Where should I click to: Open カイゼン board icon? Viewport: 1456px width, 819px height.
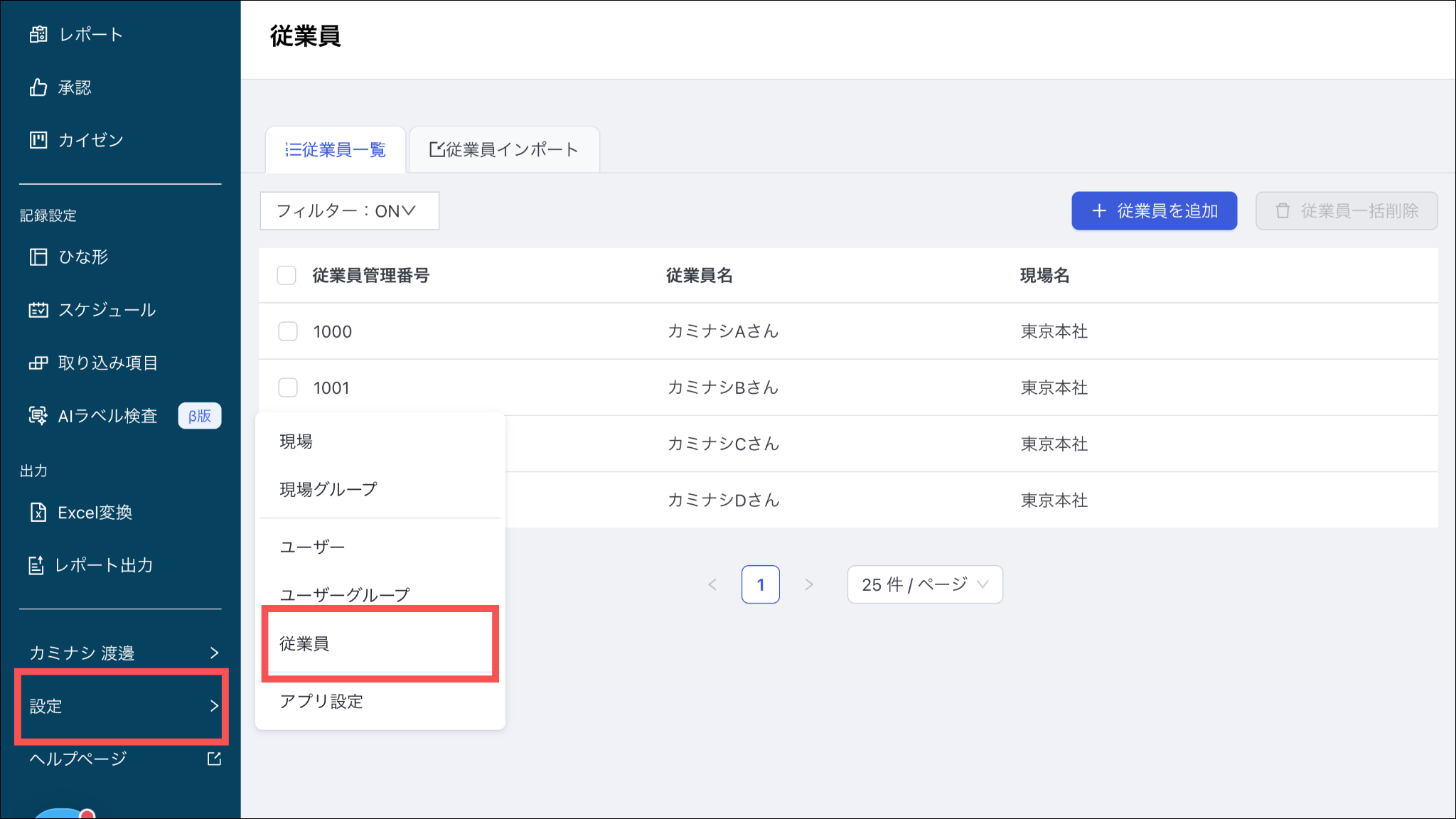click(38, 140)
